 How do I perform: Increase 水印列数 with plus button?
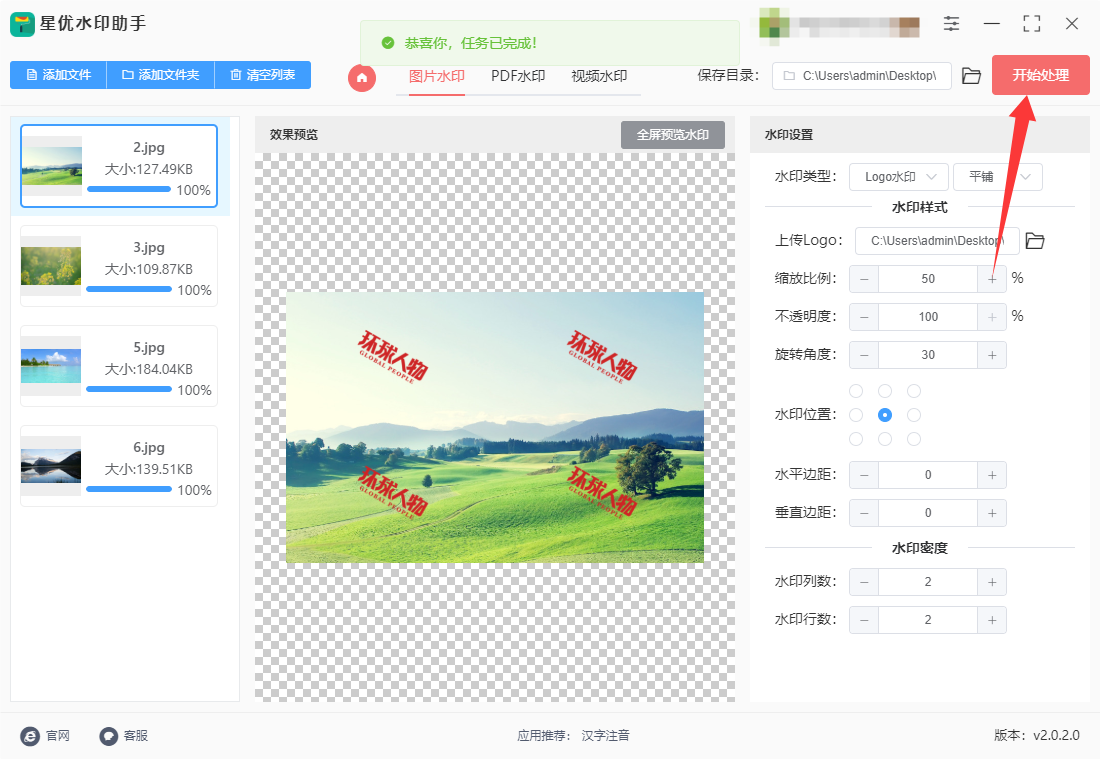click(x=992, y=582)
